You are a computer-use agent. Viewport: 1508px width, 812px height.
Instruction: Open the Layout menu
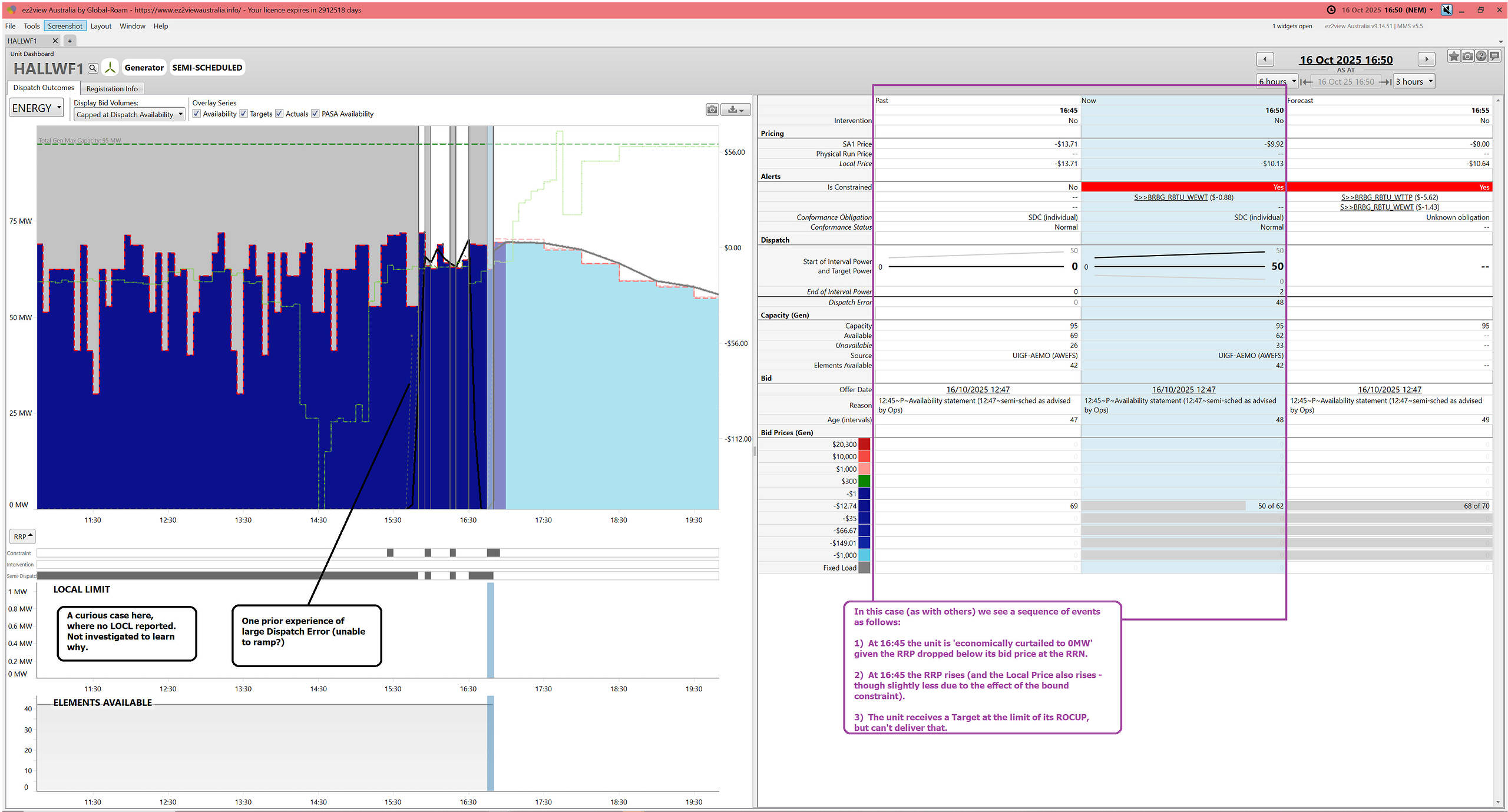coord(101,26)
